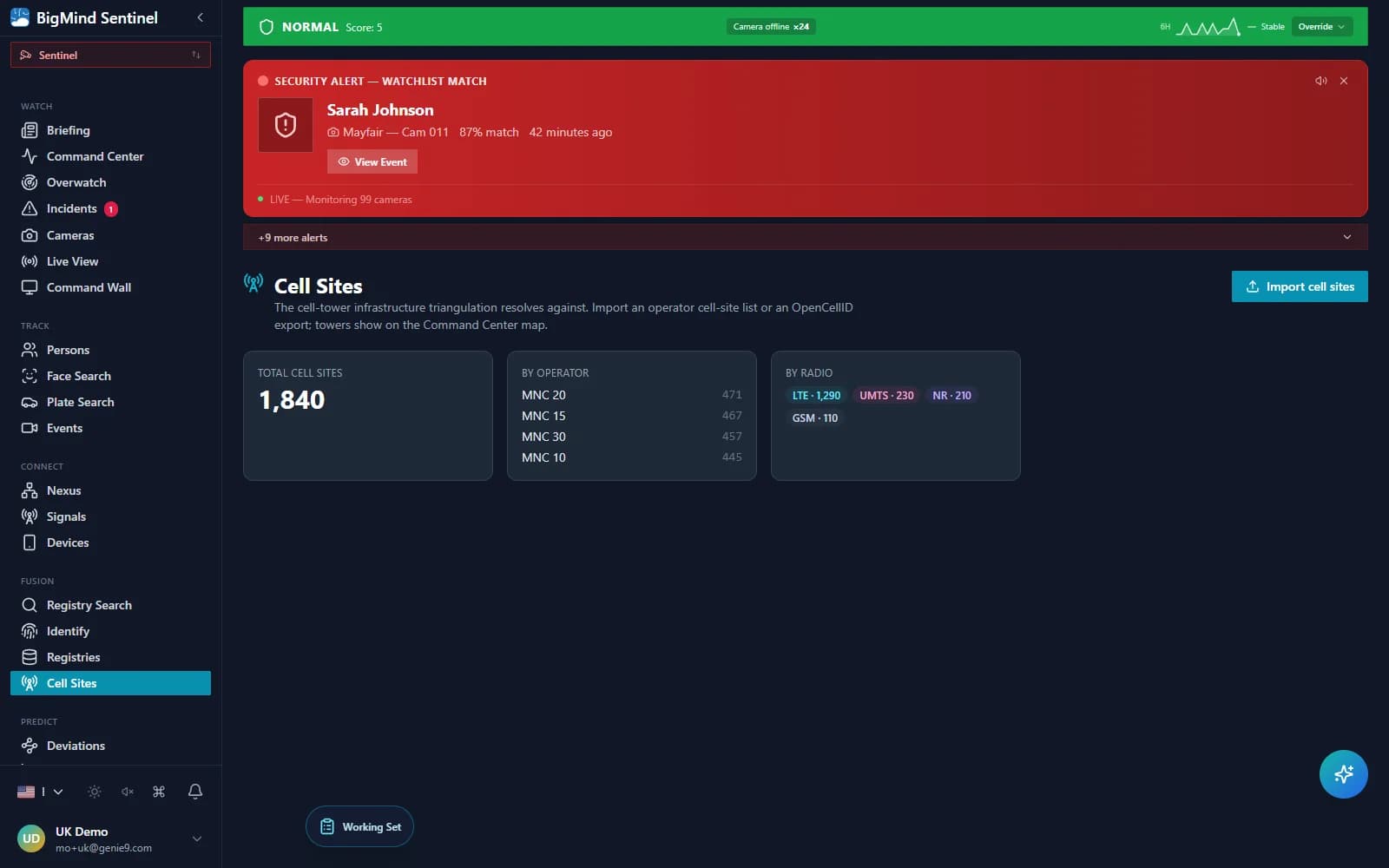Toggle the light/dark theme sun icon
Image resolution: width=1389 pixels, height=868 pixels.
point(95,791)
